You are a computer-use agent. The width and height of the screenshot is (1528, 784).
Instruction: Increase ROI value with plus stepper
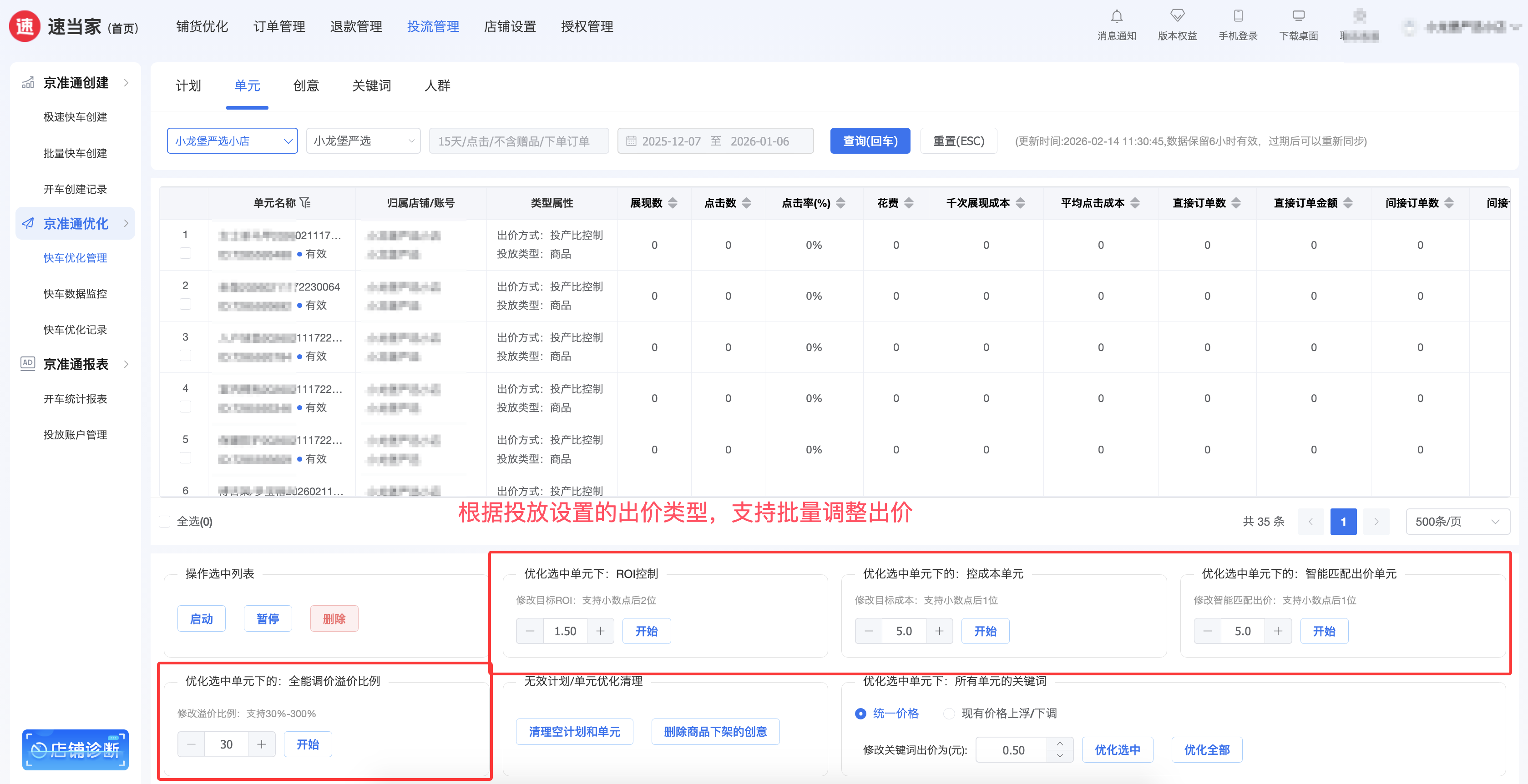[x=600, y=631]
